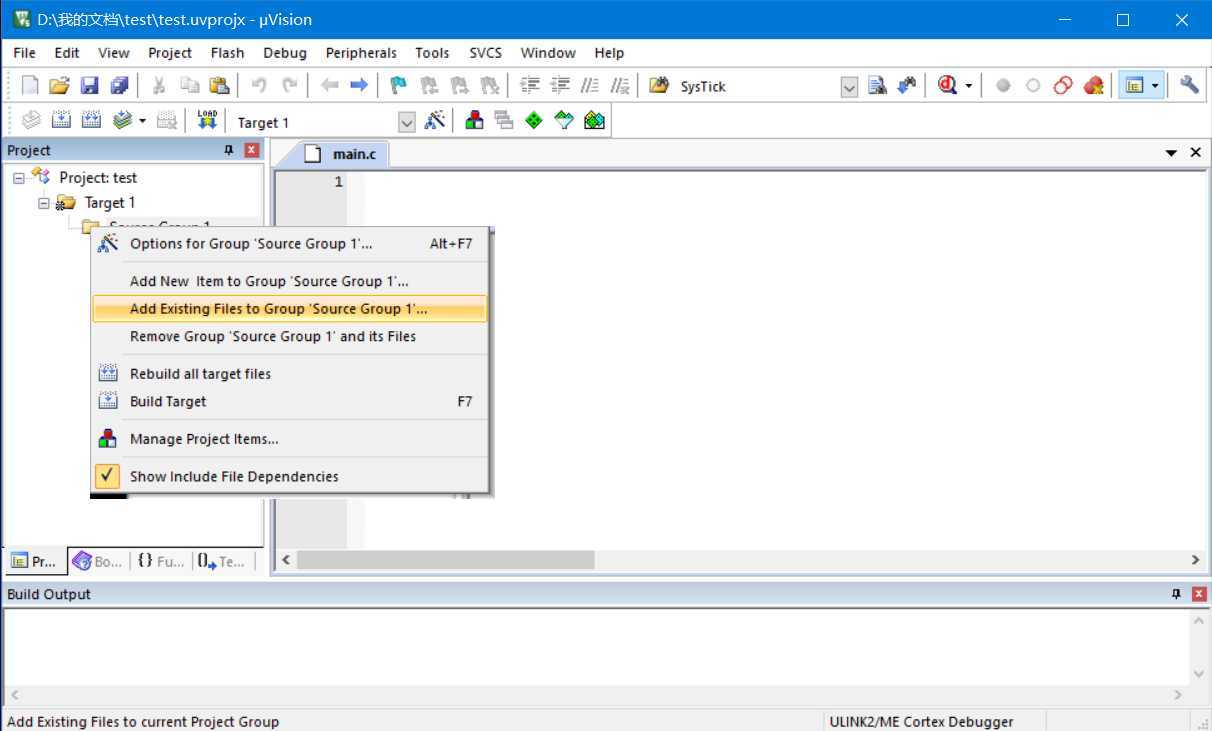Click the Manage Run-Time Environment green diamond icon
Image resolution: width=1212 pixels, height=731 pixels.
click(x=534, y=121)
